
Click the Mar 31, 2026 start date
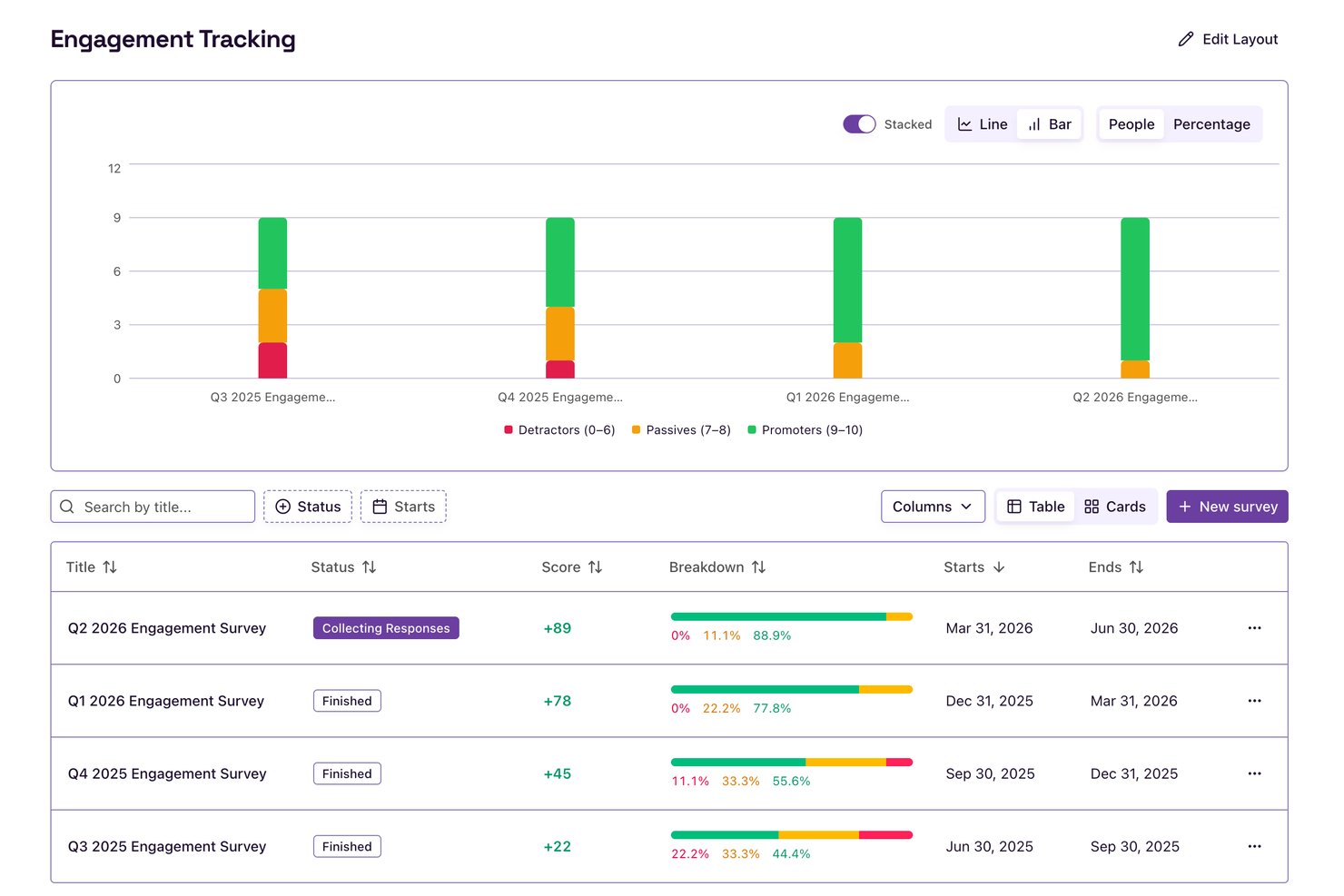[x=989, y=628]
